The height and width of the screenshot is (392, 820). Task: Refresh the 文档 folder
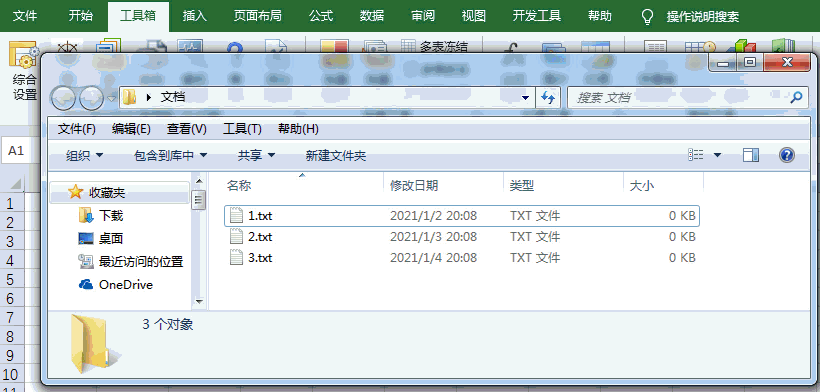pos(548,98)
